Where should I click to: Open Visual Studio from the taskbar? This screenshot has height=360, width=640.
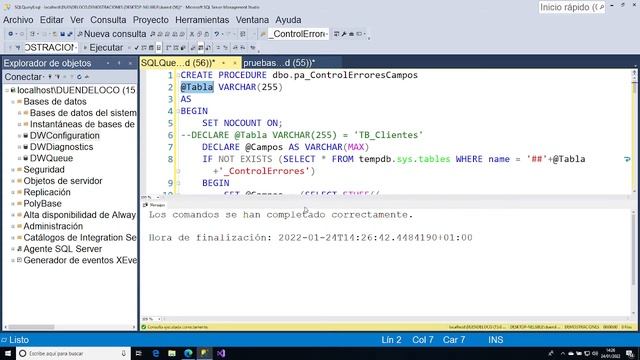pos(221,353)
